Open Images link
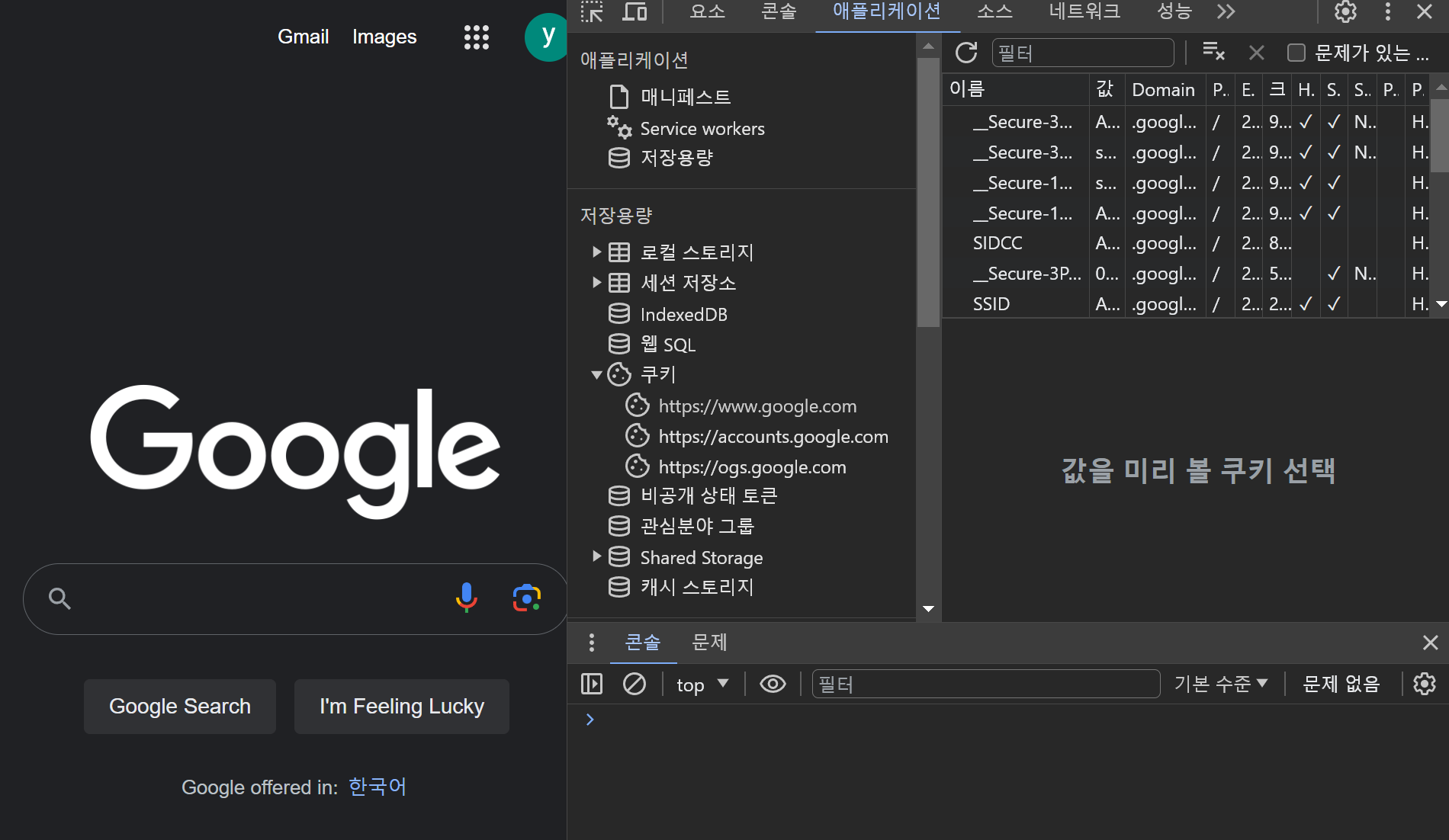The width and height of the screenshot is (1449, 840). click(384, 37)
